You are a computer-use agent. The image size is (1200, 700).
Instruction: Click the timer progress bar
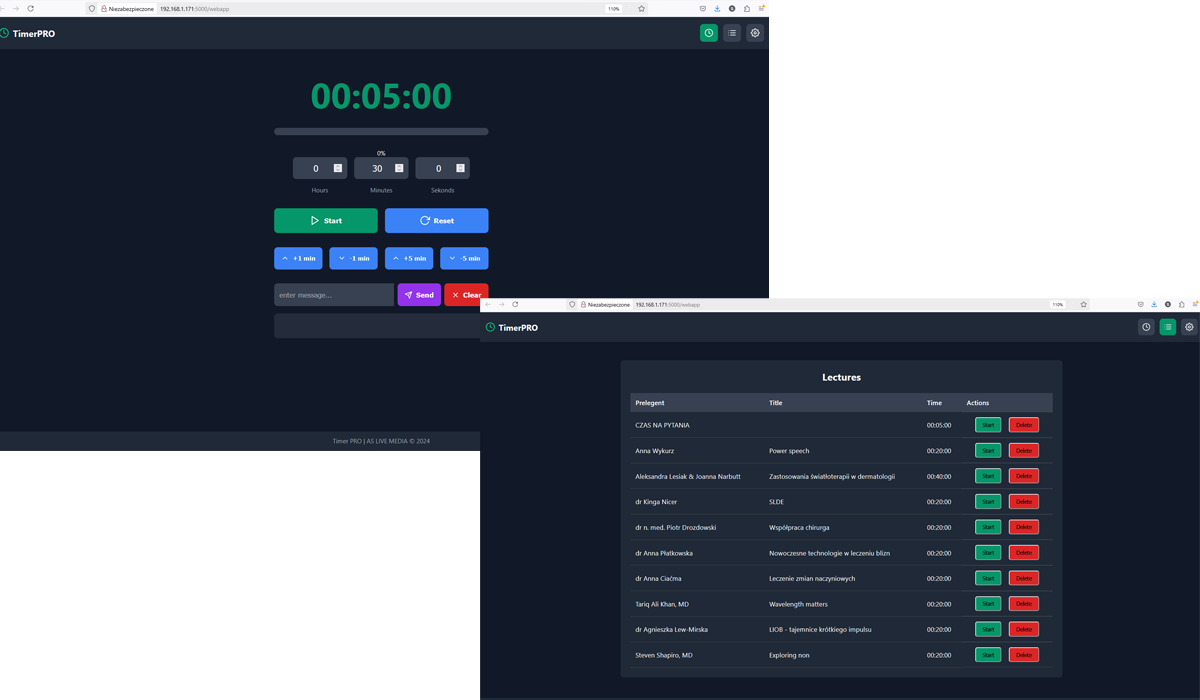[381, 131]
